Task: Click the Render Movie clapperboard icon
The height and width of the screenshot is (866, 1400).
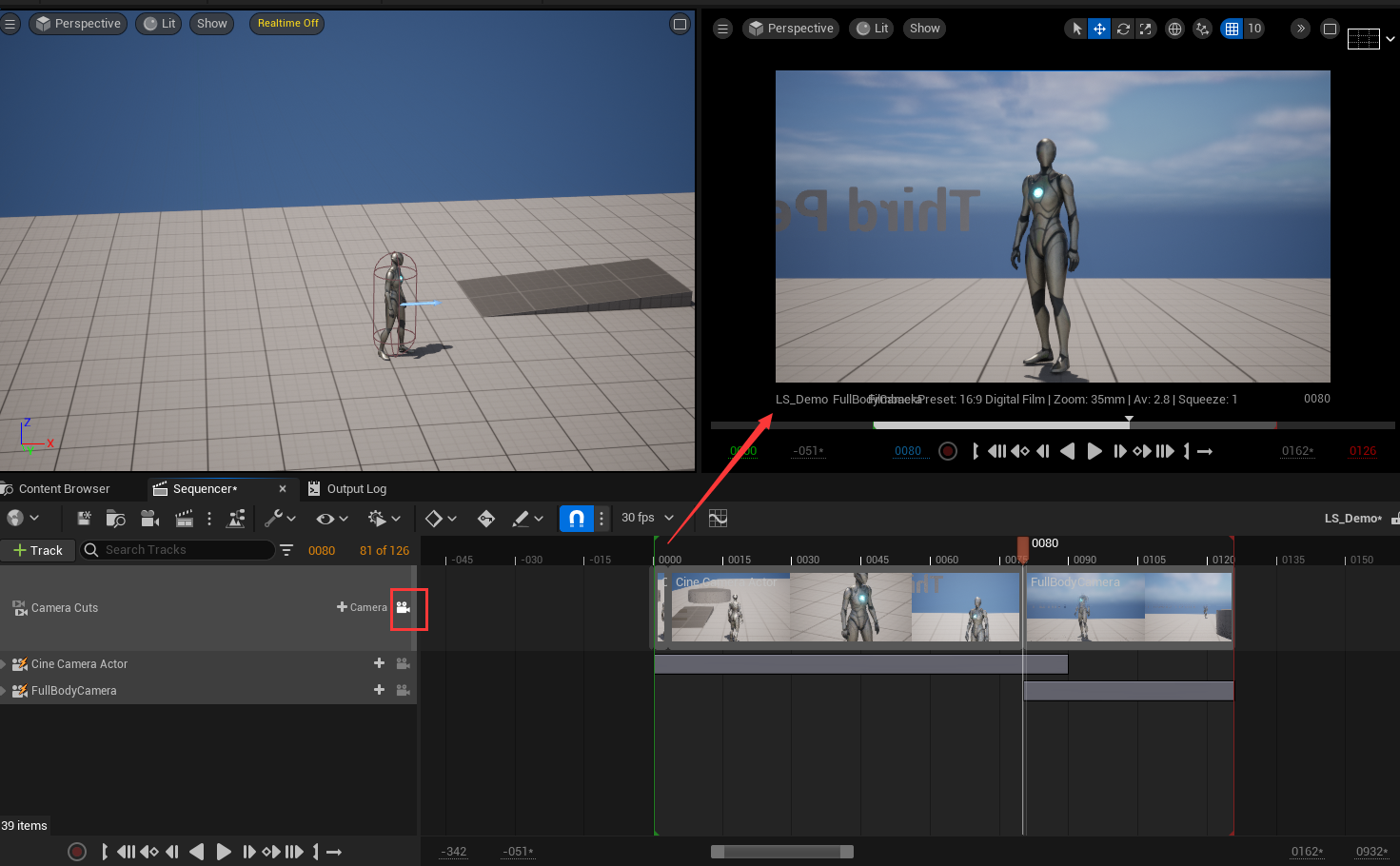Action: 184,519
